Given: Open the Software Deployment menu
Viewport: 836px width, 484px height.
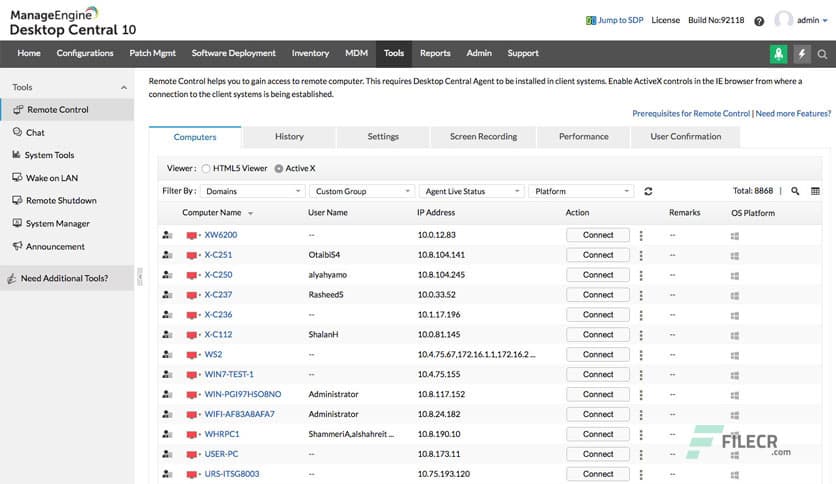Looking at the screenshot, I should (234, 53).
